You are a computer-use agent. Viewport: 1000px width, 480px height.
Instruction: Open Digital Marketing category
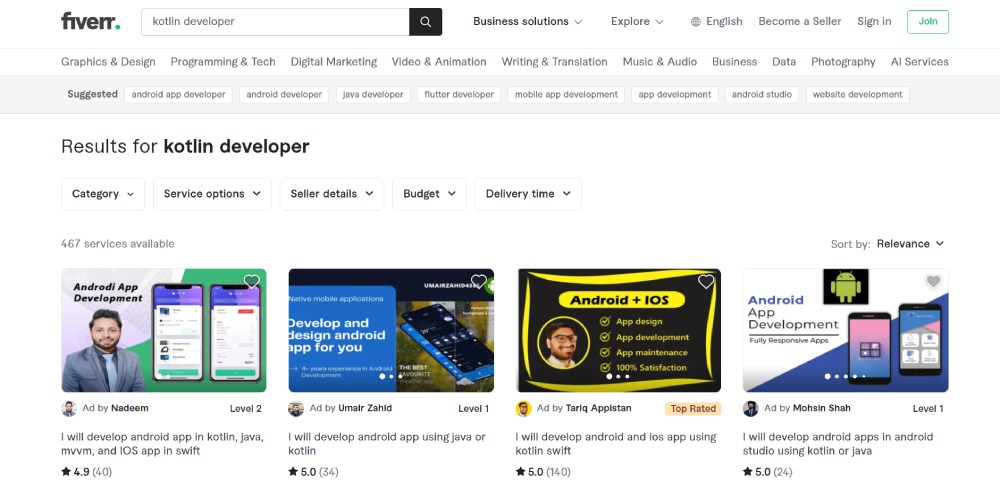click(x=334, y=62)
